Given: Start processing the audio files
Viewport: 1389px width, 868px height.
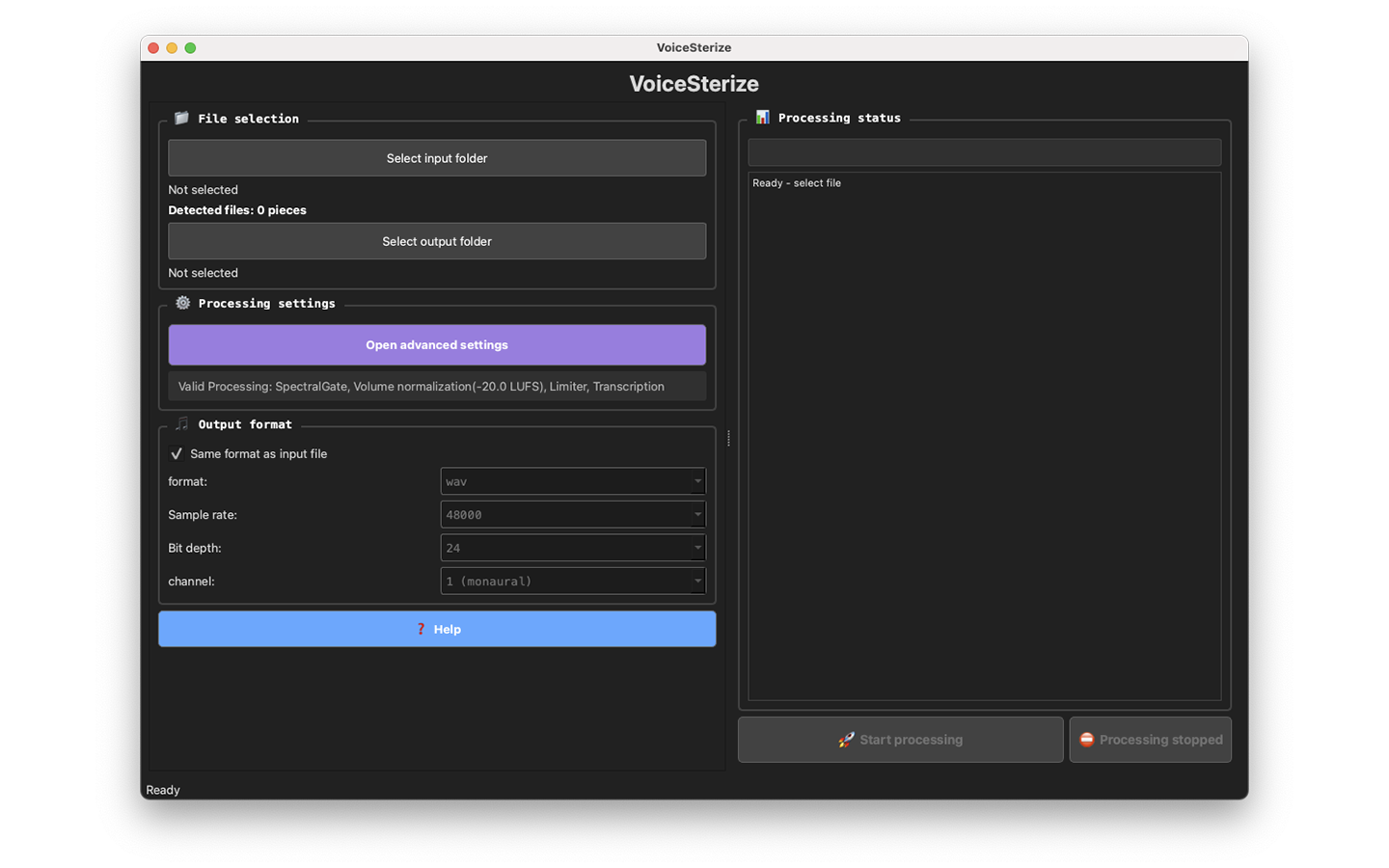Looking at the screenshot, I should 900,740.
